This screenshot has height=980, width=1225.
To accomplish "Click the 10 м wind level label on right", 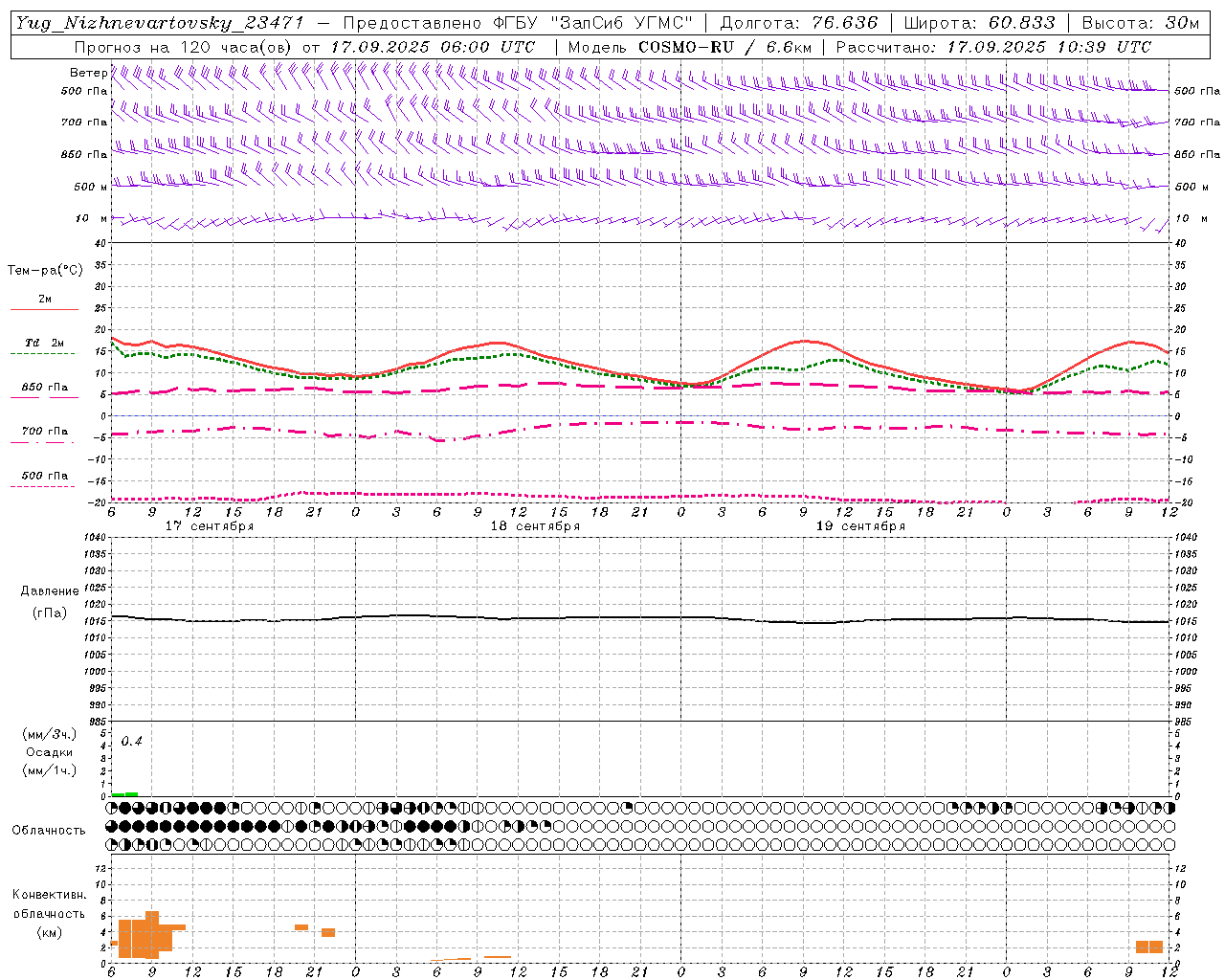I will point(1191,218).
